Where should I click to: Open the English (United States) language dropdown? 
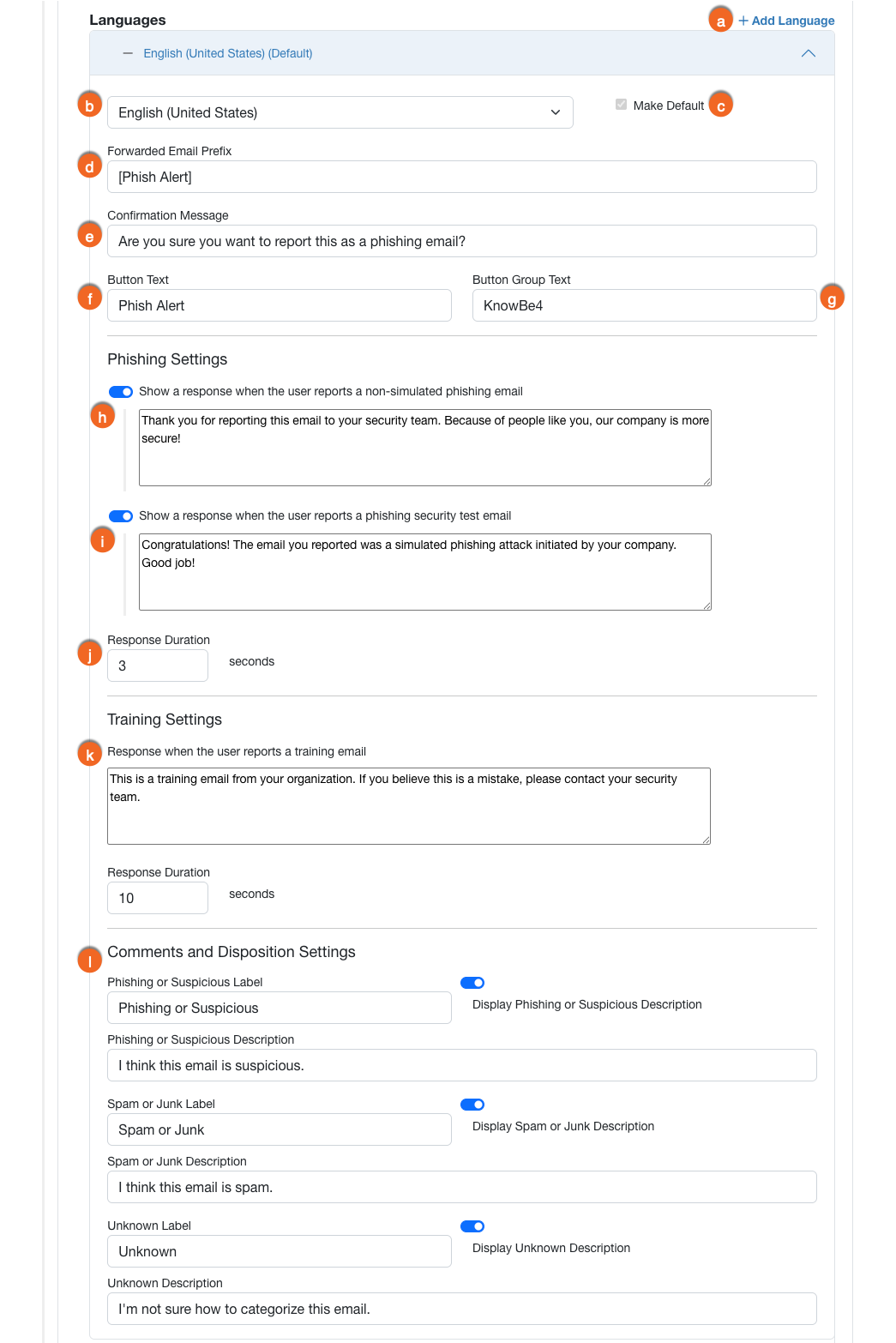point(340,112)
